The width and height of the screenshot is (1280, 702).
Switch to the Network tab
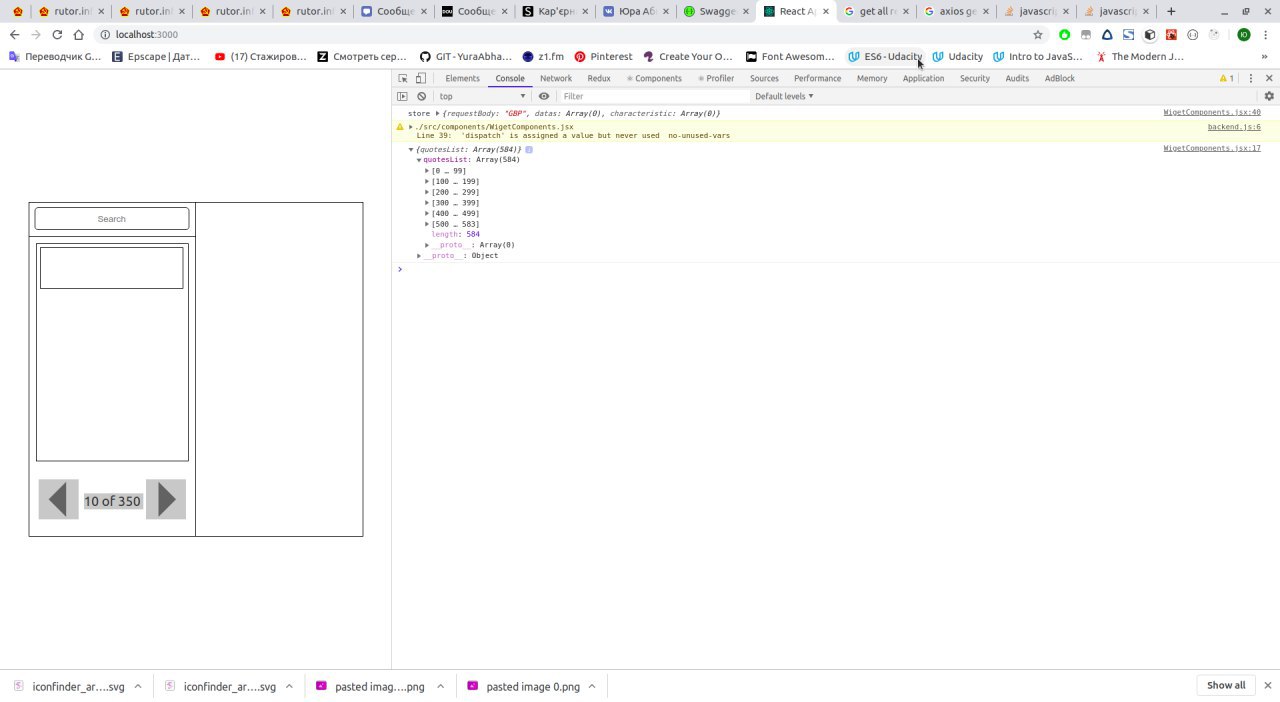point(556,78)
